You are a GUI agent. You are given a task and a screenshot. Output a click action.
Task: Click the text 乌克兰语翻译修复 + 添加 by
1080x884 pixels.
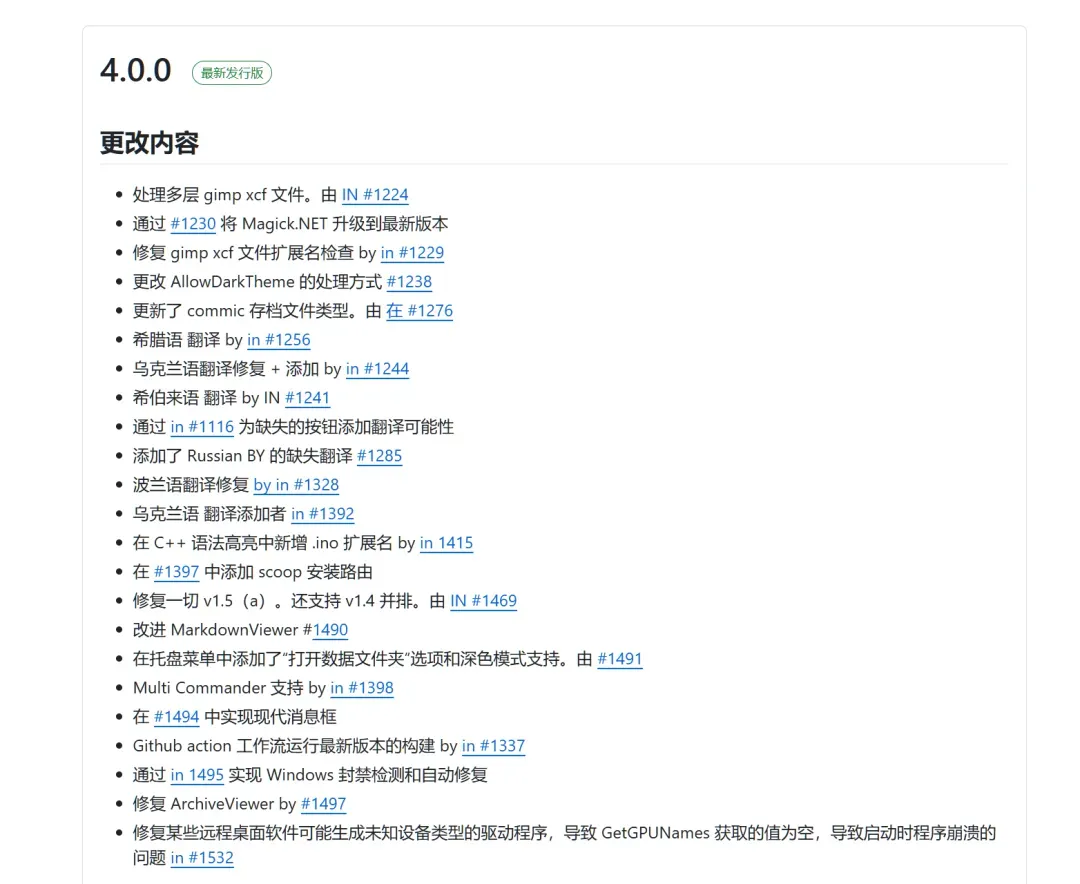point(237,369)
